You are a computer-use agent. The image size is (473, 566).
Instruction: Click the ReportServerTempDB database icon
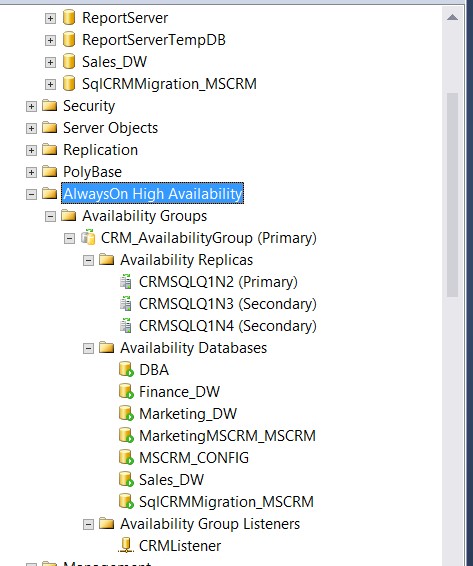pyautogui.click(x=69, y=39)
